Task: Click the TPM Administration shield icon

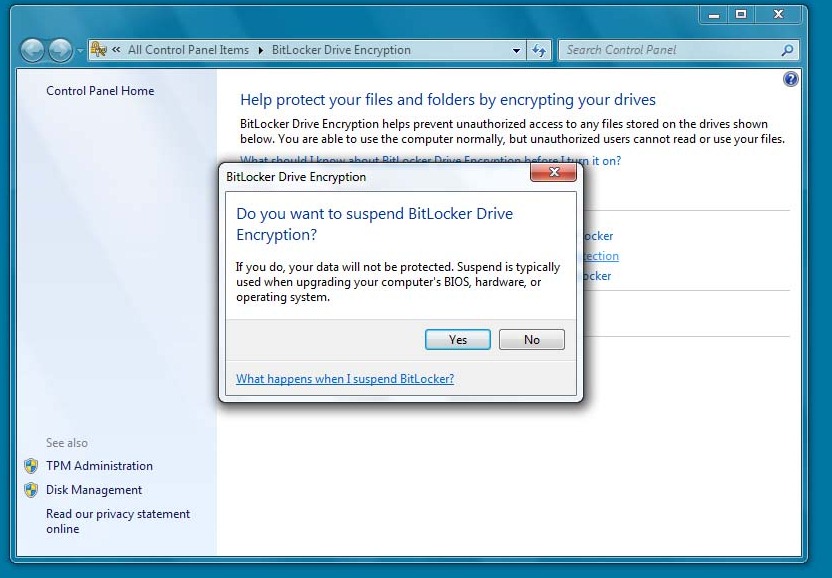Action: pyautogui.click(x=31, y=466)
